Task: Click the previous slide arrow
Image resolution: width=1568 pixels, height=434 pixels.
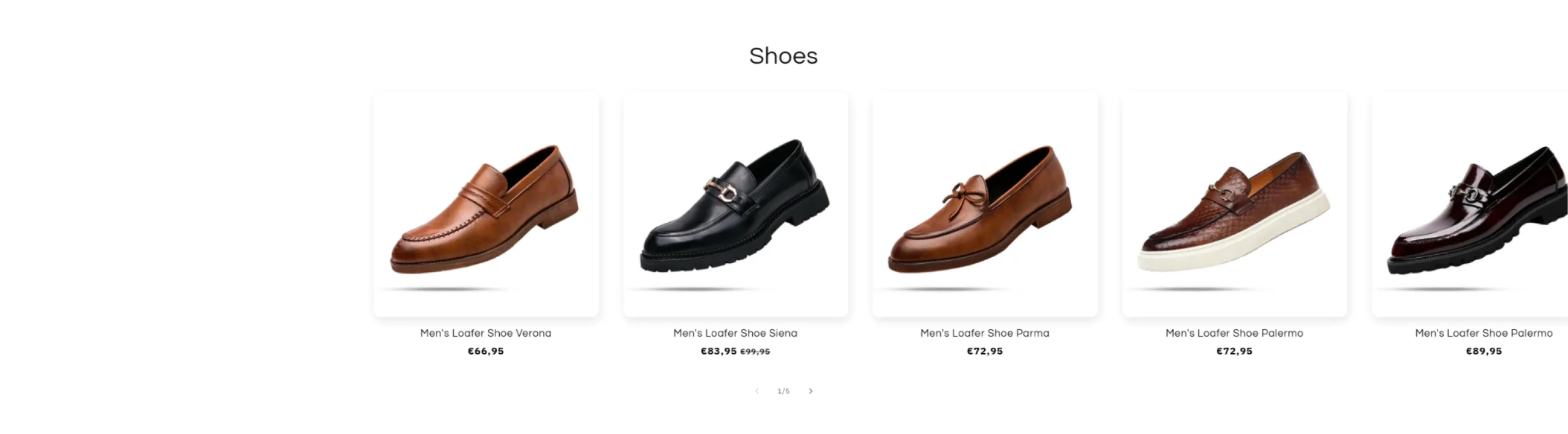Action: point(757,391)
